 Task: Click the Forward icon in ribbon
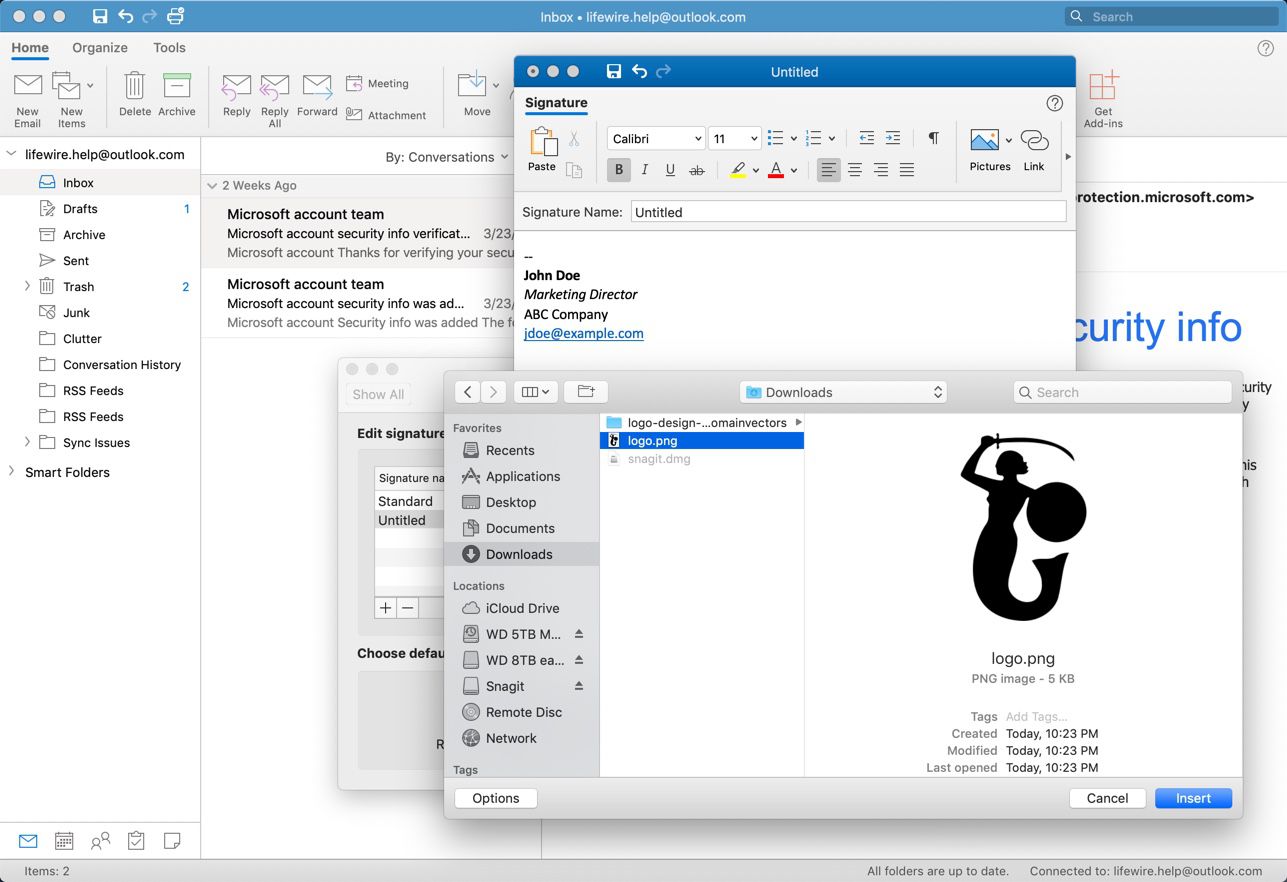pyautogui.click(x=317, y=86)
